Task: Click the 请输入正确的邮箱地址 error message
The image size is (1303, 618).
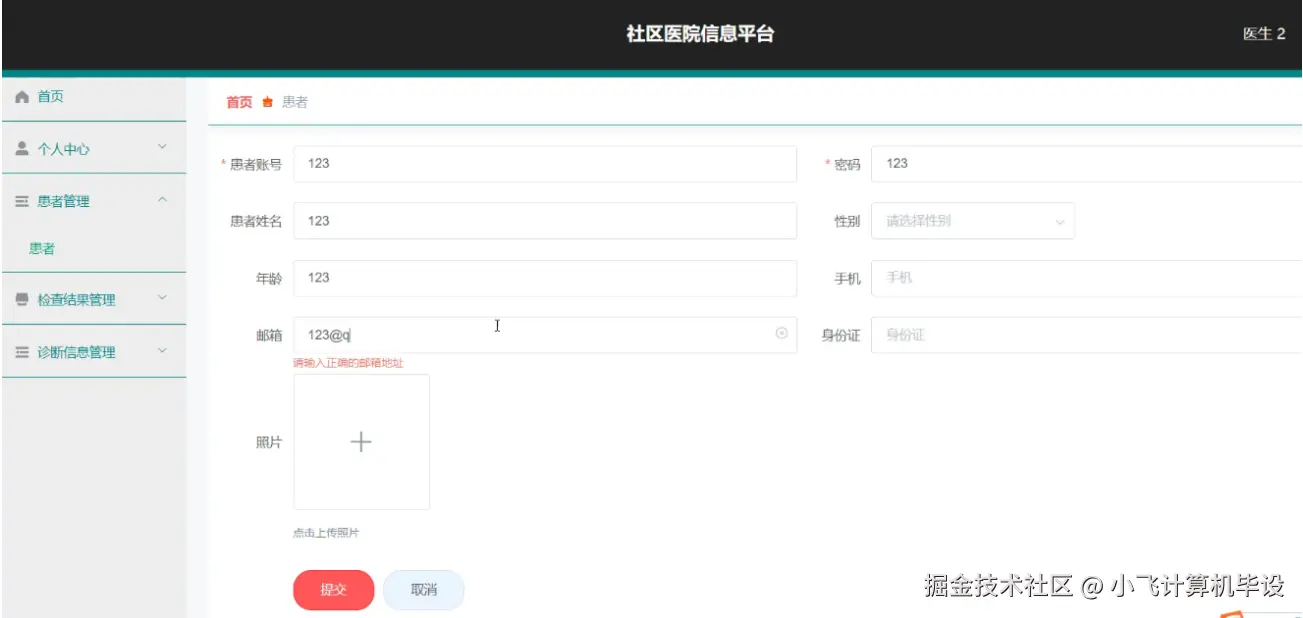Action: tap(348, 363)
